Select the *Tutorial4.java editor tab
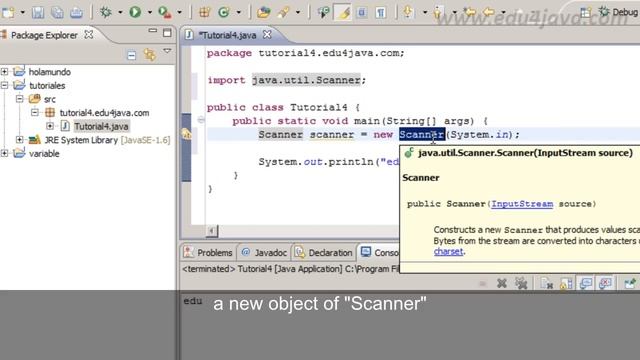 click(x=227, y=35)
